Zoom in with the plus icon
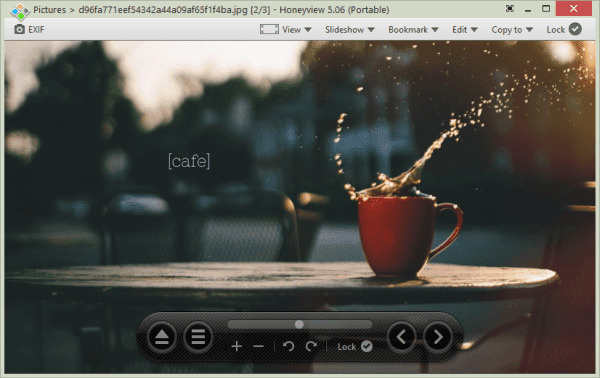Screen dimensions: 600x378 237,346
